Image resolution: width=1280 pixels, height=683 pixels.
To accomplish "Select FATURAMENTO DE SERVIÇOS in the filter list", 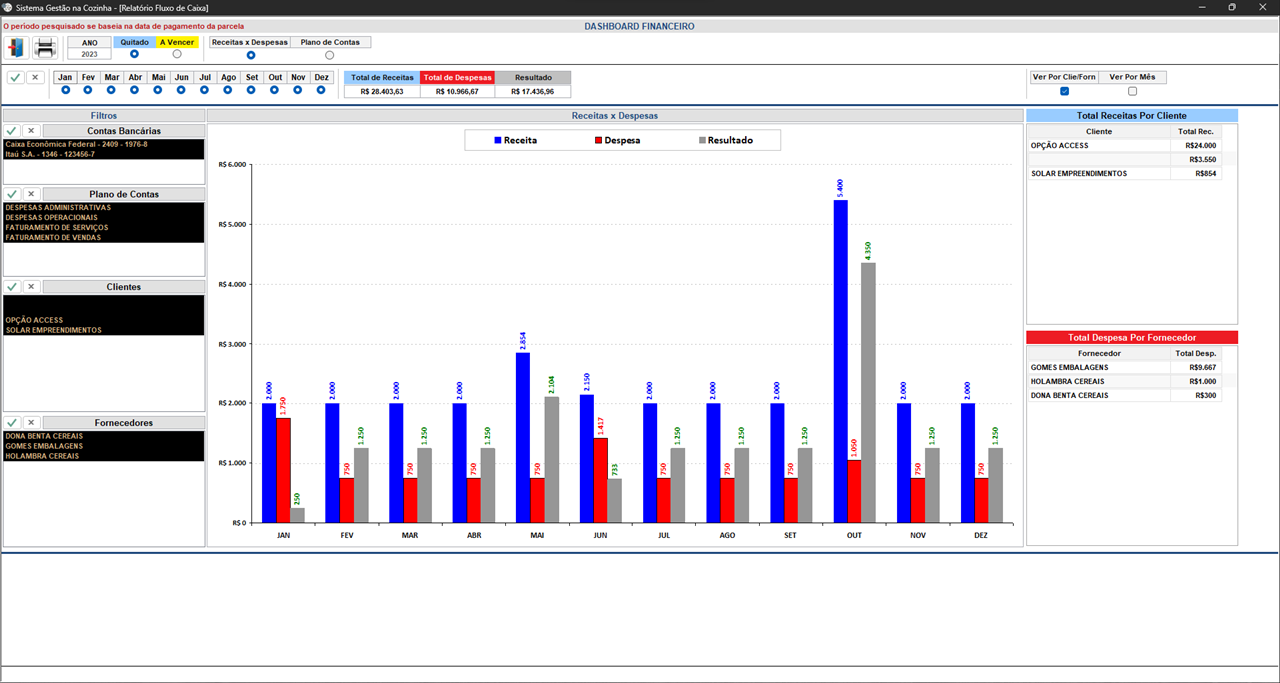I will click(104, 227).
